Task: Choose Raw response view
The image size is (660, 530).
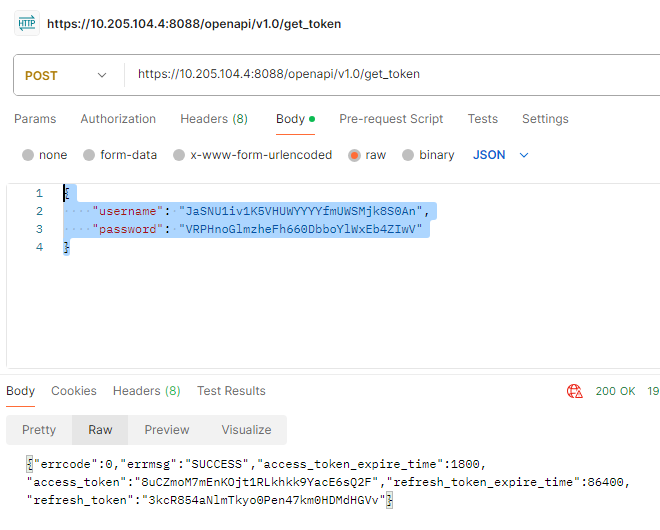Action: point(100,430)
